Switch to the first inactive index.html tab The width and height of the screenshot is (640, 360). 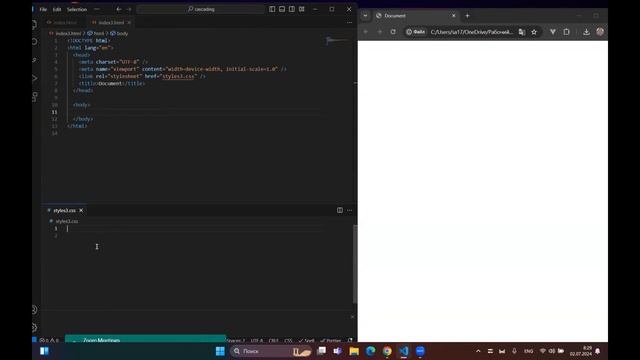65,22
